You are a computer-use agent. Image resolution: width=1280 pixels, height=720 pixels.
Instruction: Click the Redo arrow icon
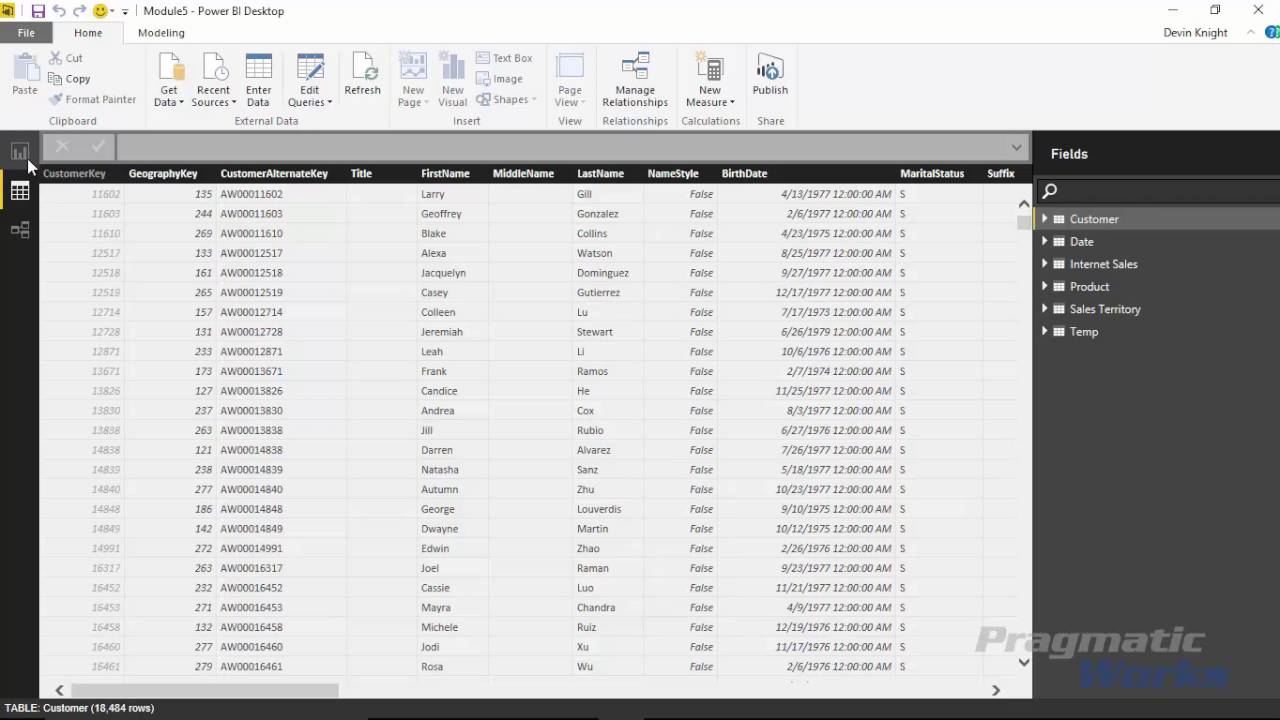point(79,11)
